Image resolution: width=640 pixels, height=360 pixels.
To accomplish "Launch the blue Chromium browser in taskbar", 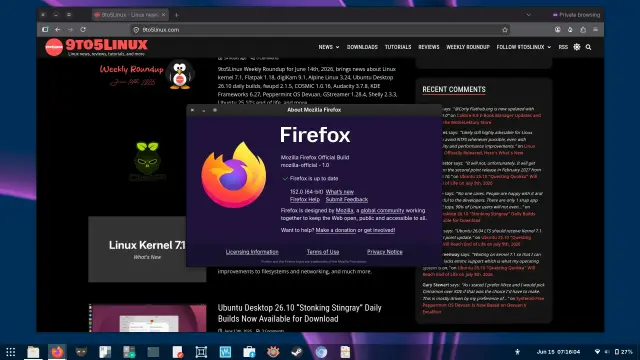I will [321, 351].
